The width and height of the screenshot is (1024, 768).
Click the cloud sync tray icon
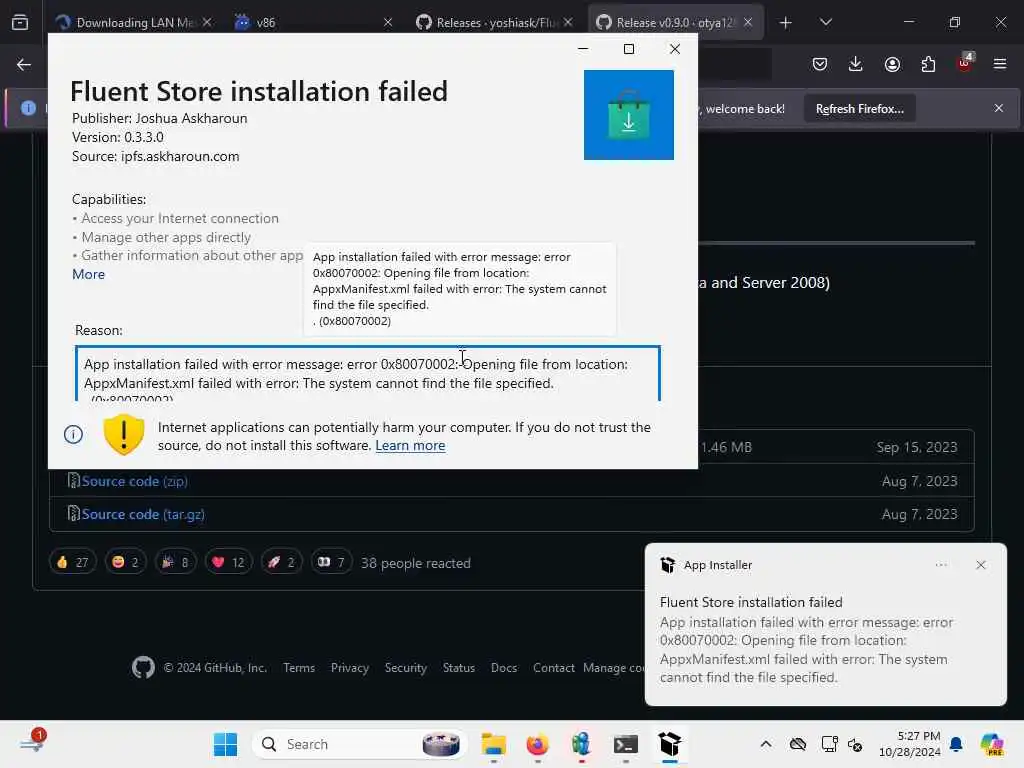[797, 744]
